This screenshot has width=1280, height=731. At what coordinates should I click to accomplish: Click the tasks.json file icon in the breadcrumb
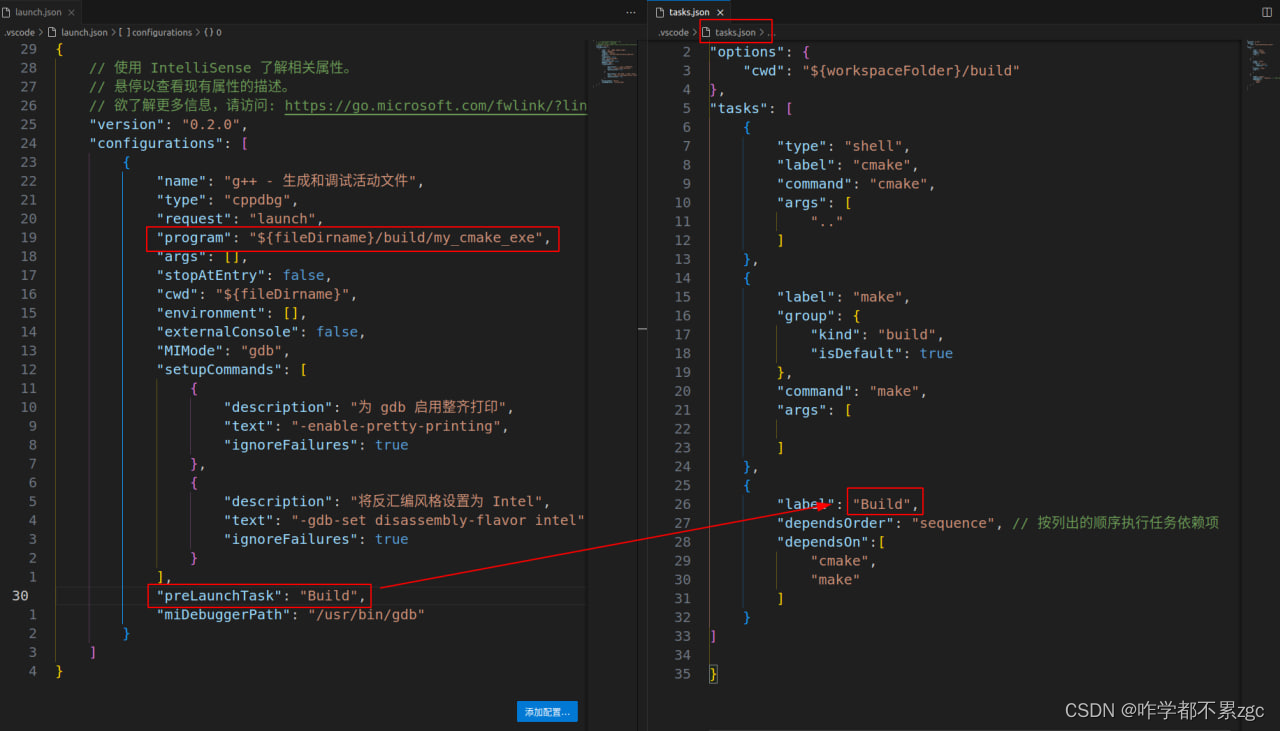pyautogui.click(x=704, y=32)
